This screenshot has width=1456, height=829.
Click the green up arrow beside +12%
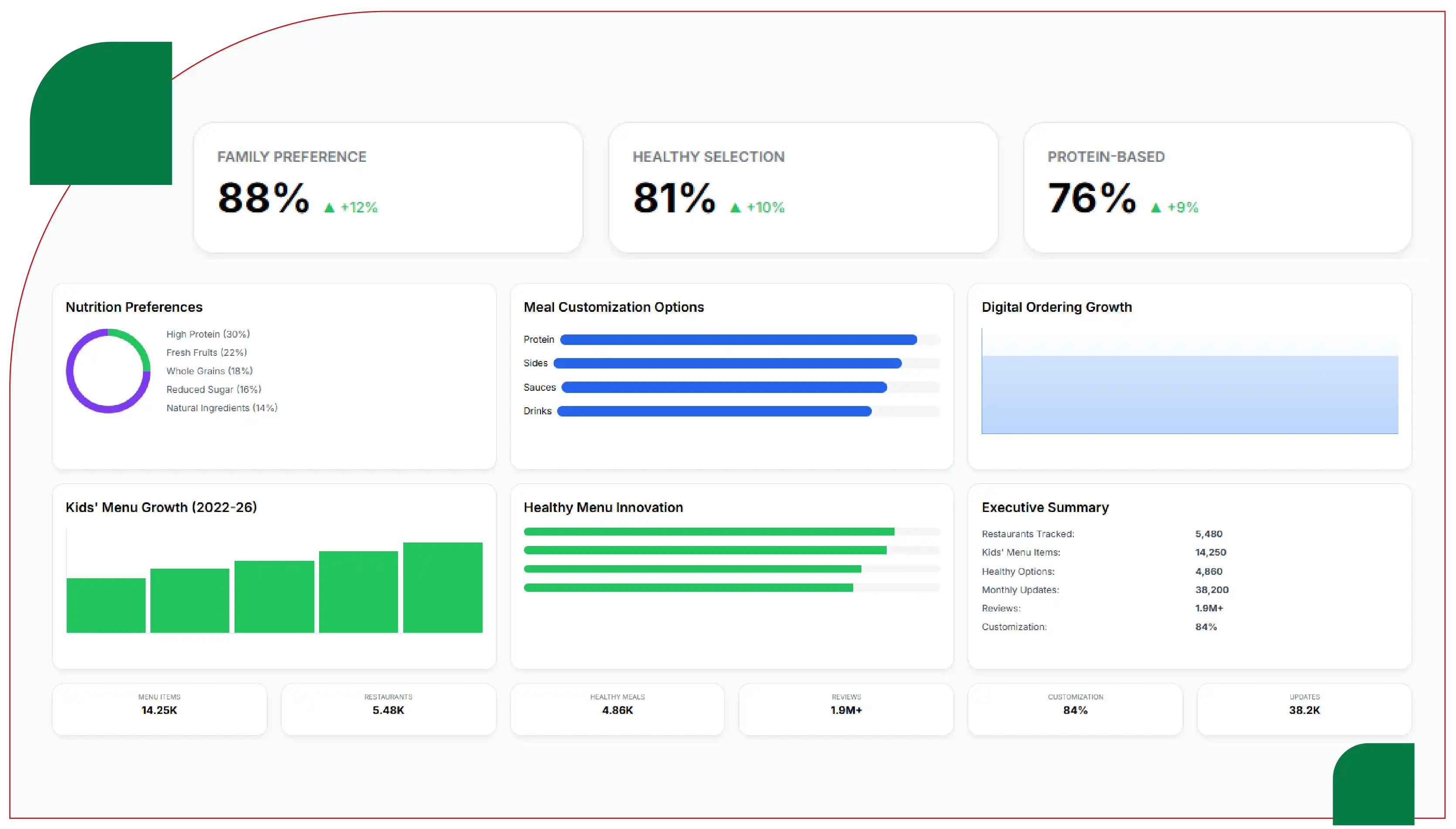click(329, 208)
